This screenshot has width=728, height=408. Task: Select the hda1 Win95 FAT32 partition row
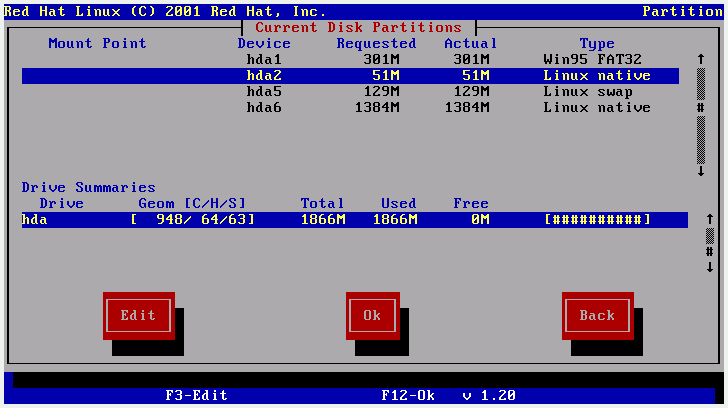click(x=351, y=59)
